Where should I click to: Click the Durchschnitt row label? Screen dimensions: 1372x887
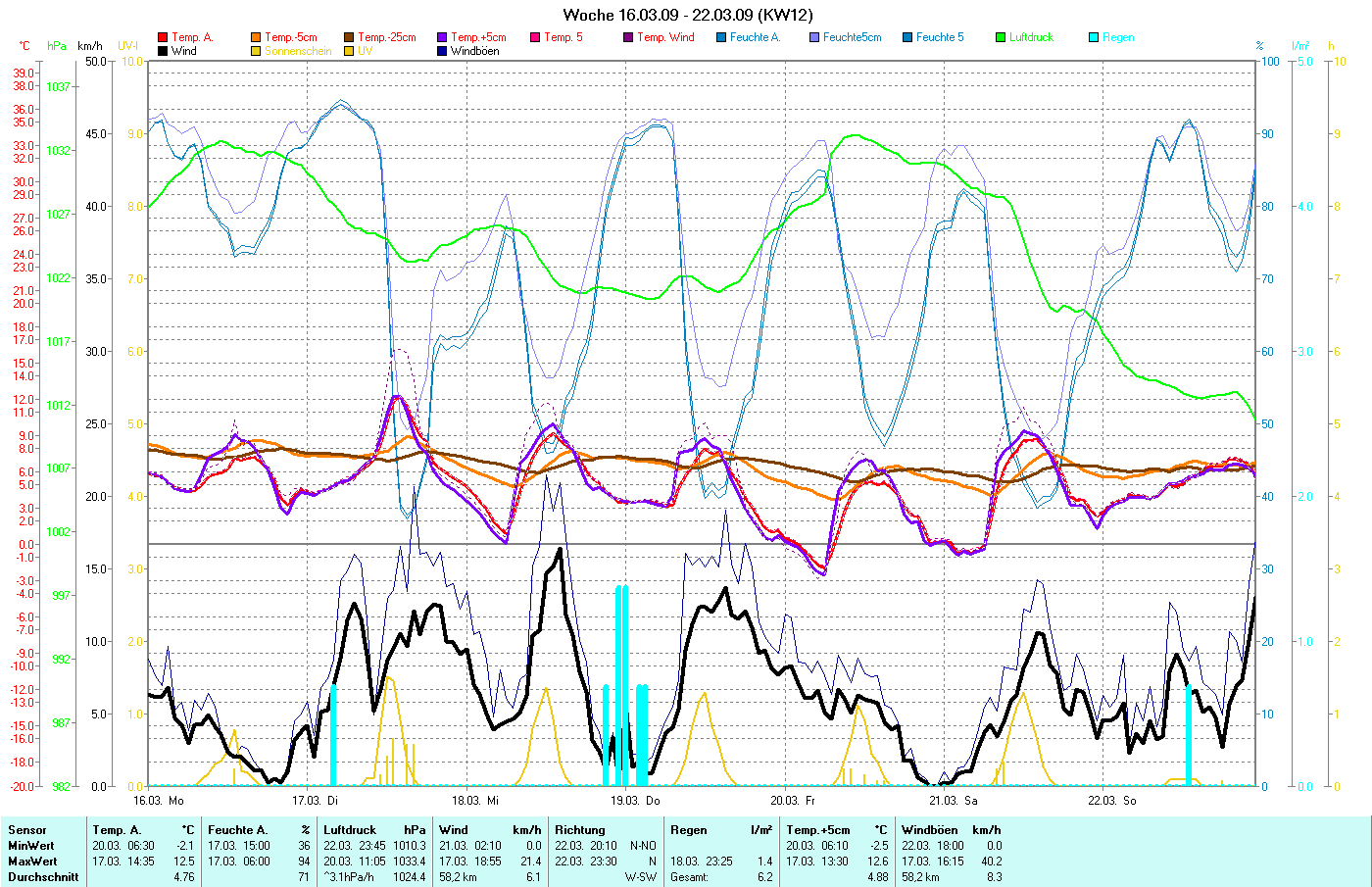pyautogui.click(x=43, y=877)
